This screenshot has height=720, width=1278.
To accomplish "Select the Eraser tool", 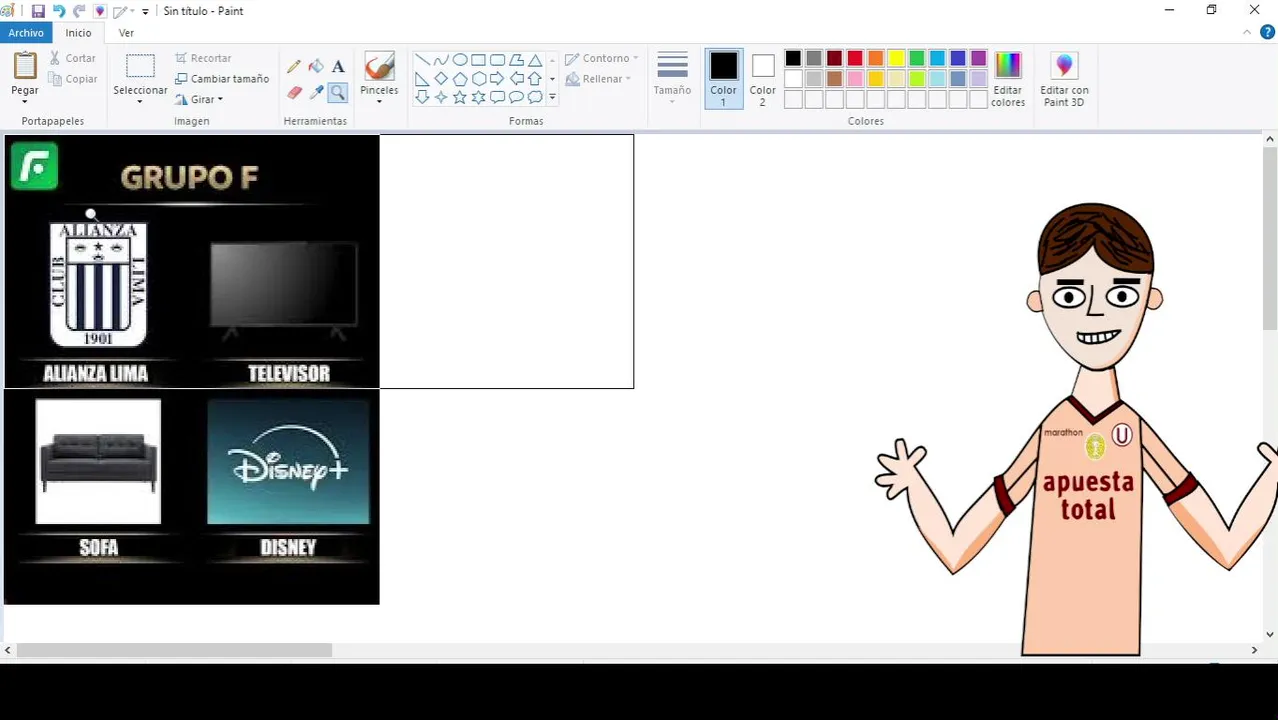I will pyautogui.click(x=294, y=92).
